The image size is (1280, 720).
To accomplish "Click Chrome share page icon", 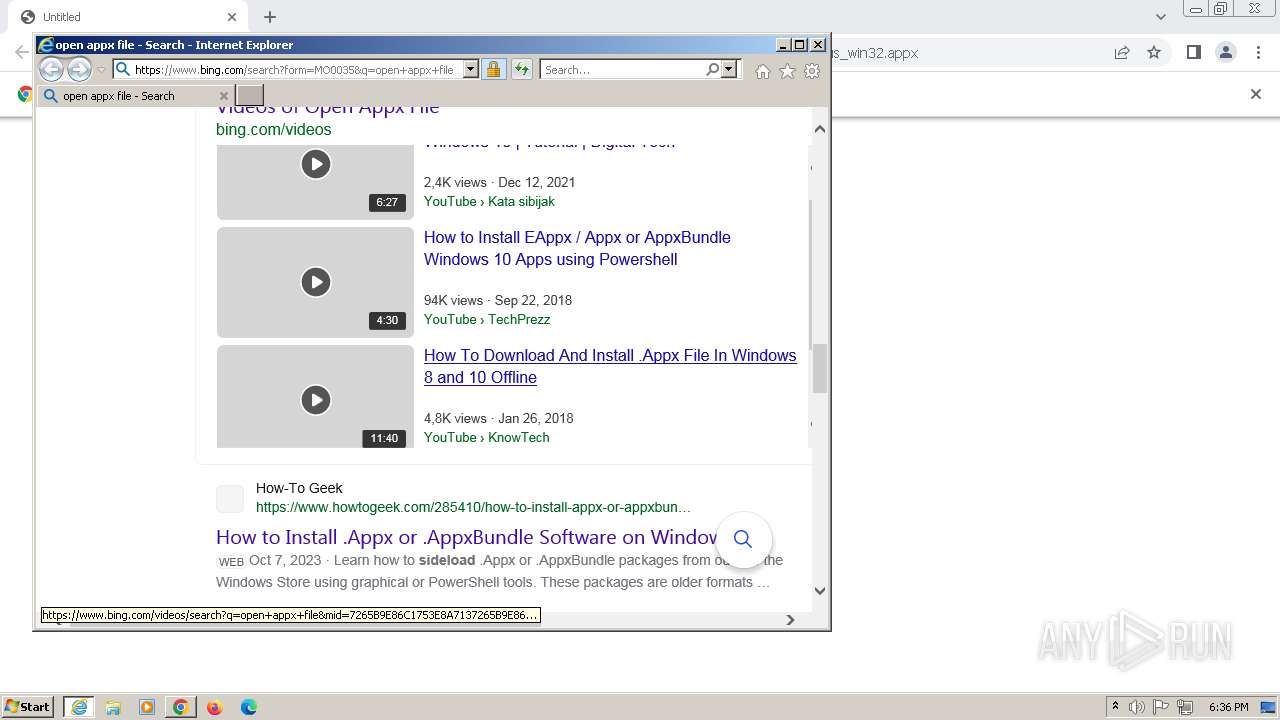I will [x=1122, y=53].
